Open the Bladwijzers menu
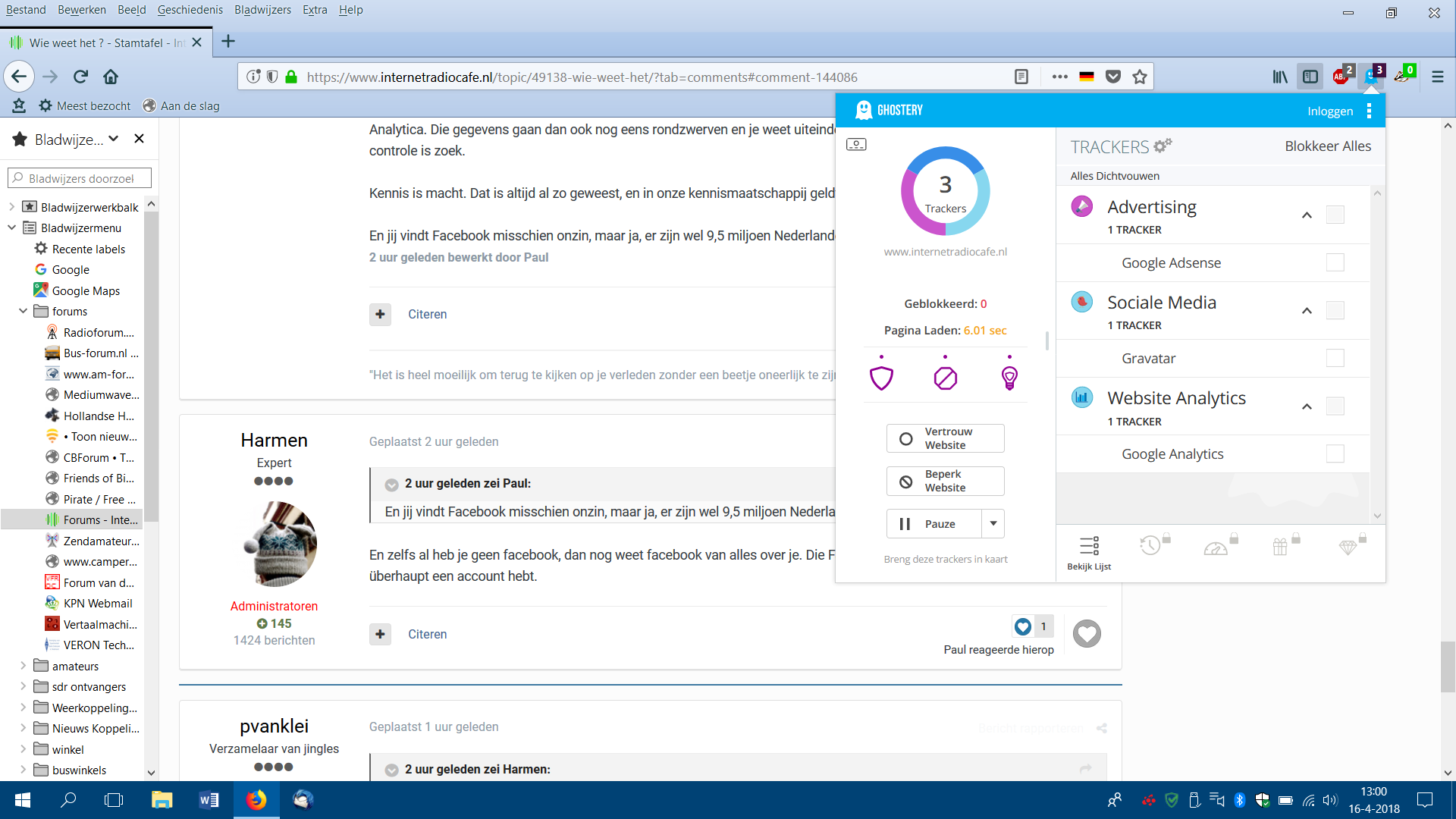1456x819 pixels. (262, 10)
